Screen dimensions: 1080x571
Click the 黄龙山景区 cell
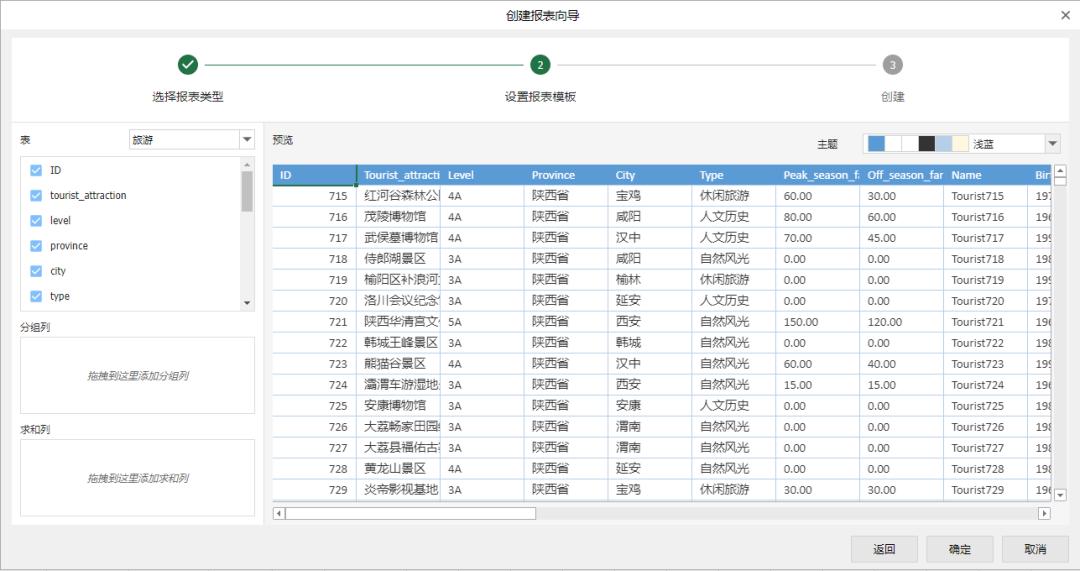point(398,469)
